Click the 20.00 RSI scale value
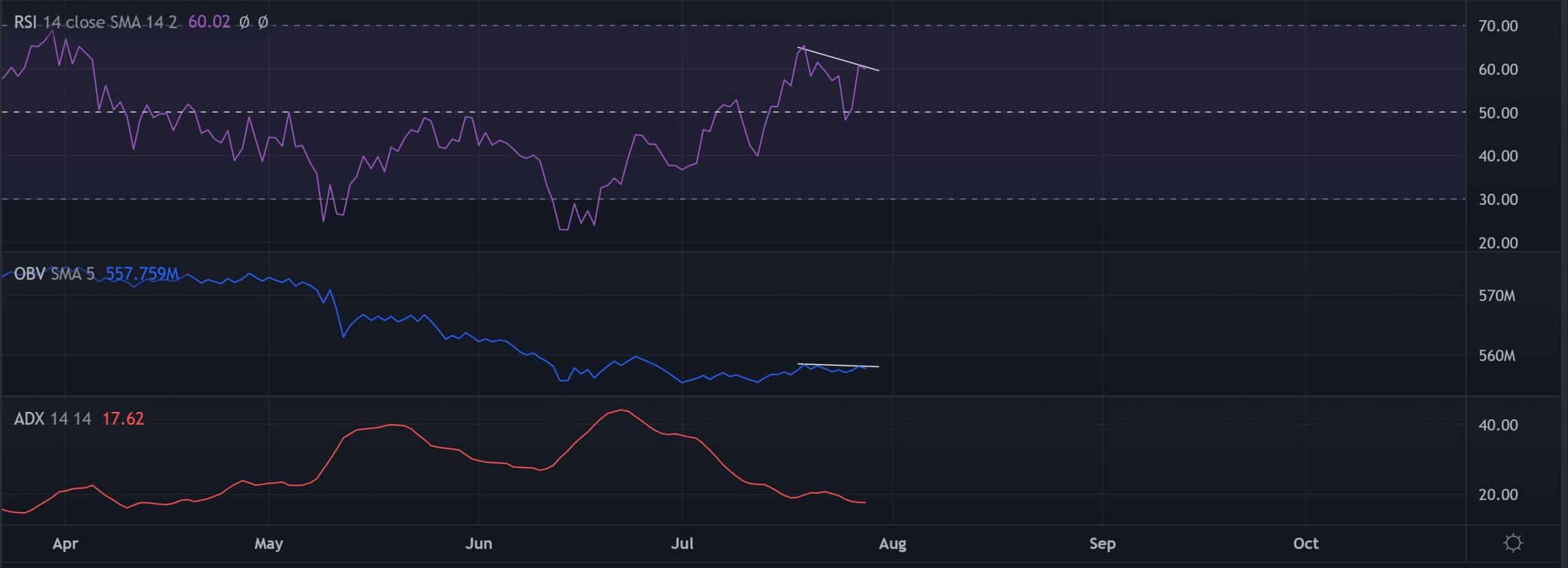Viewport: 1568px width, 568px height. pyautogui.click(x=1498, y=243)
